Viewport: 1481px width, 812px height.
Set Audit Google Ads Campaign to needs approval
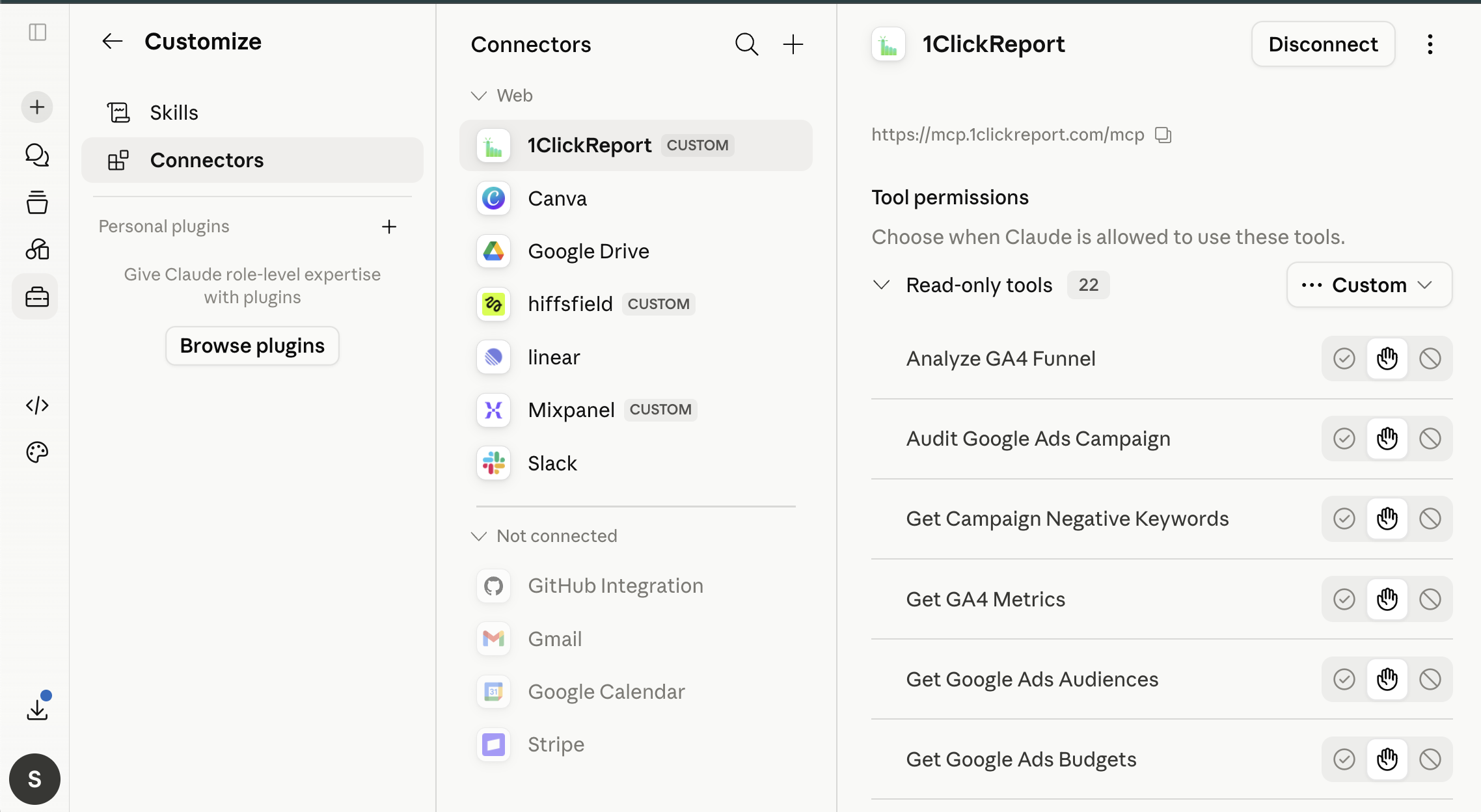click(x=1387, y=439)
